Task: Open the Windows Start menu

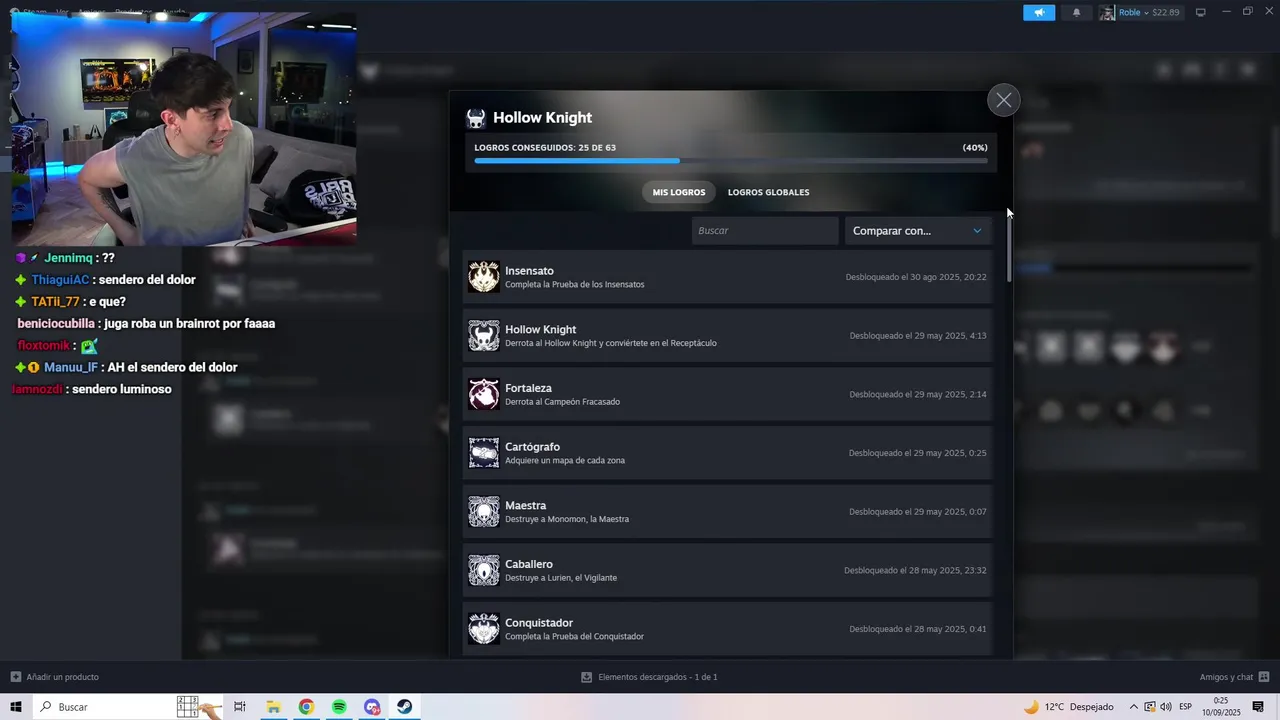Action: [x=16, y=707]
